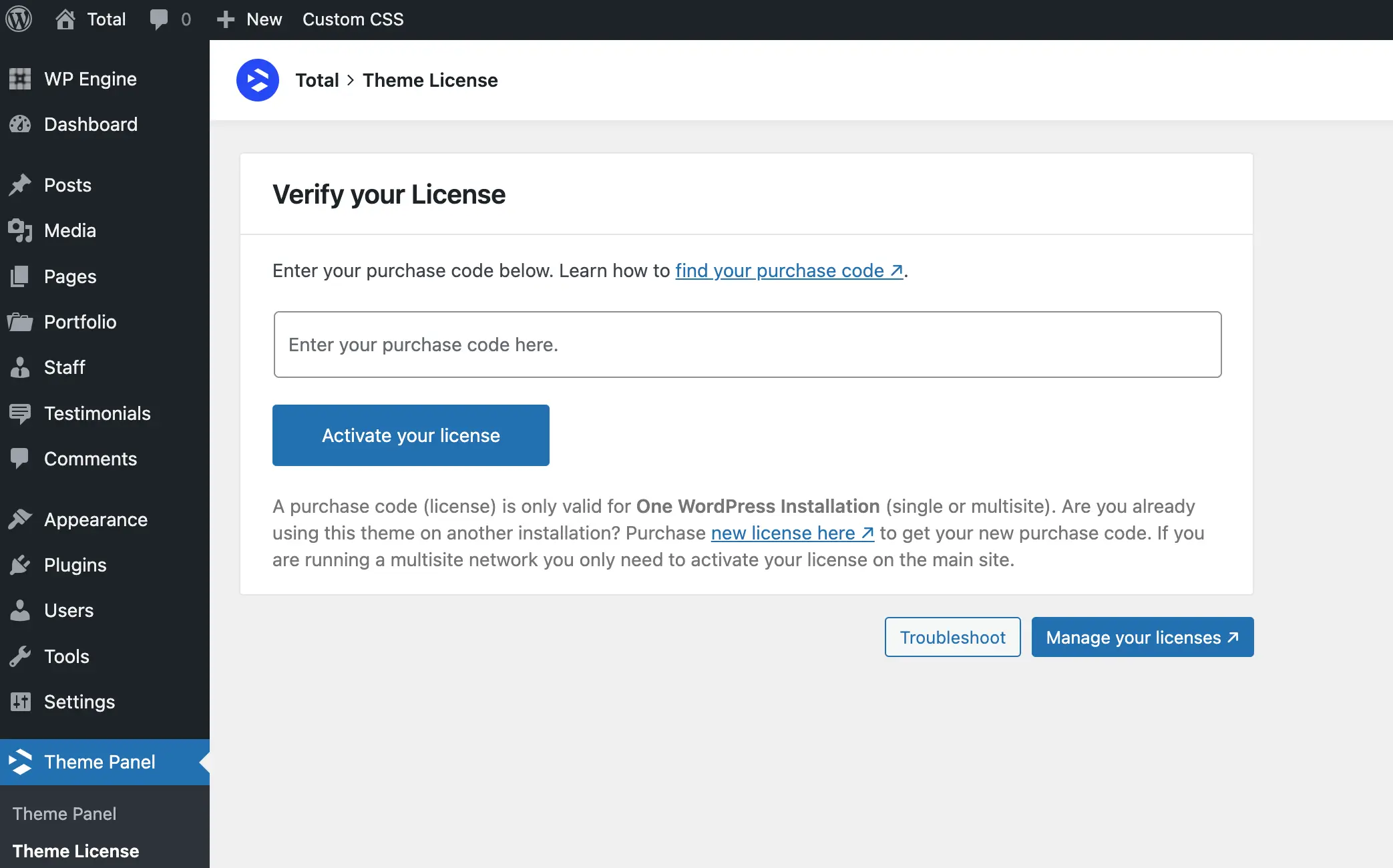Navigate to Dashboard label

(91, 124)
